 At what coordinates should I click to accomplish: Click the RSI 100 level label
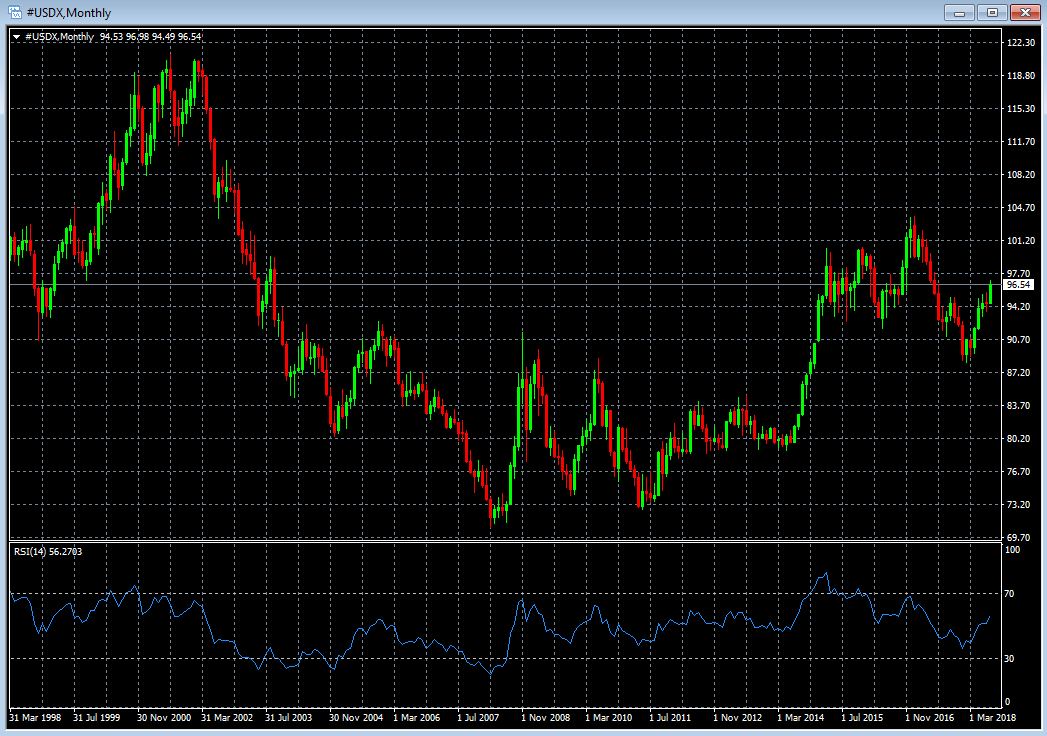1012,550
